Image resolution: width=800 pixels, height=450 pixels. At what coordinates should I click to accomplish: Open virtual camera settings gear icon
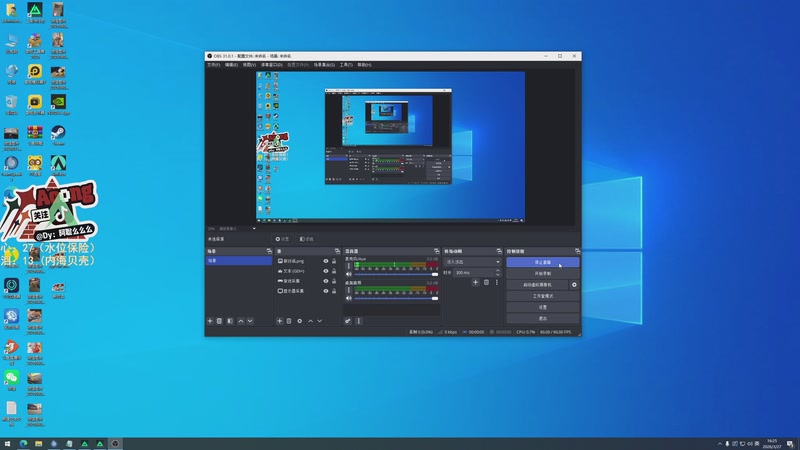tap(574, 285)
